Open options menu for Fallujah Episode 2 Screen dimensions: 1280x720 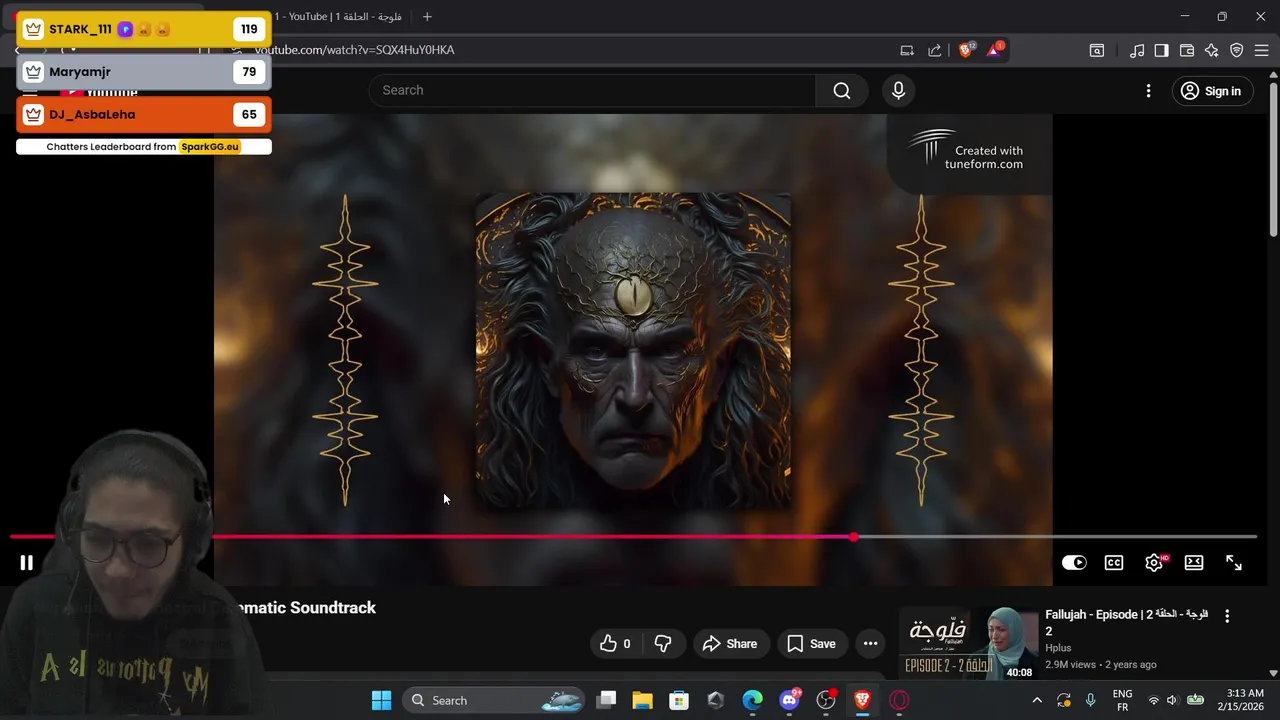(1227, 617)
